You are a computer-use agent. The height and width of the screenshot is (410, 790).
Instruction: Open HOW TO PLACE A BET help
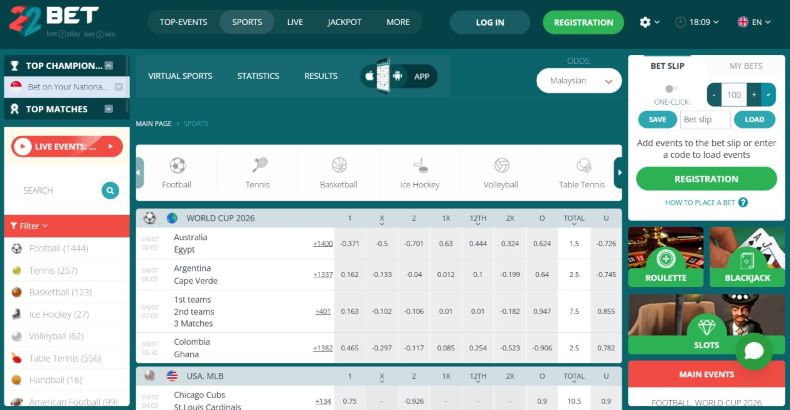click(x=706, y=202)
